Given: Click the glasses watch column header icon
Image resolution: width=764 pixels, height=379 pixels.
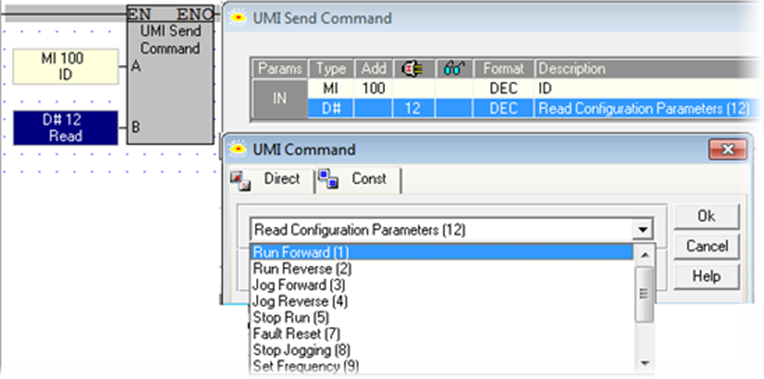Looking at the screenshot, I should tap(454, 69).
